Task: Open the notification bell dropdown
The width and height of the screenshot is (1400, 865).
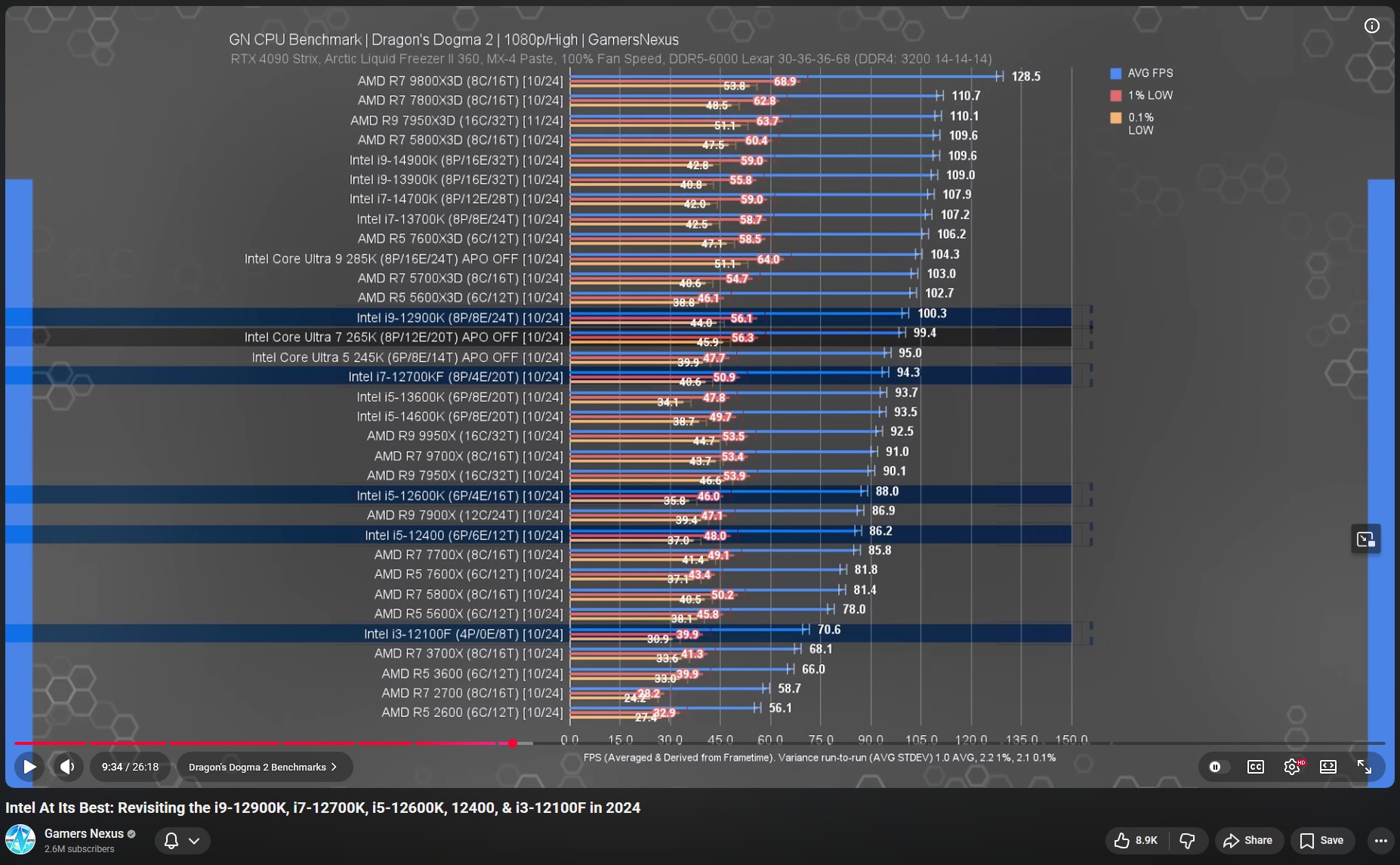Action: coord(182,841)
